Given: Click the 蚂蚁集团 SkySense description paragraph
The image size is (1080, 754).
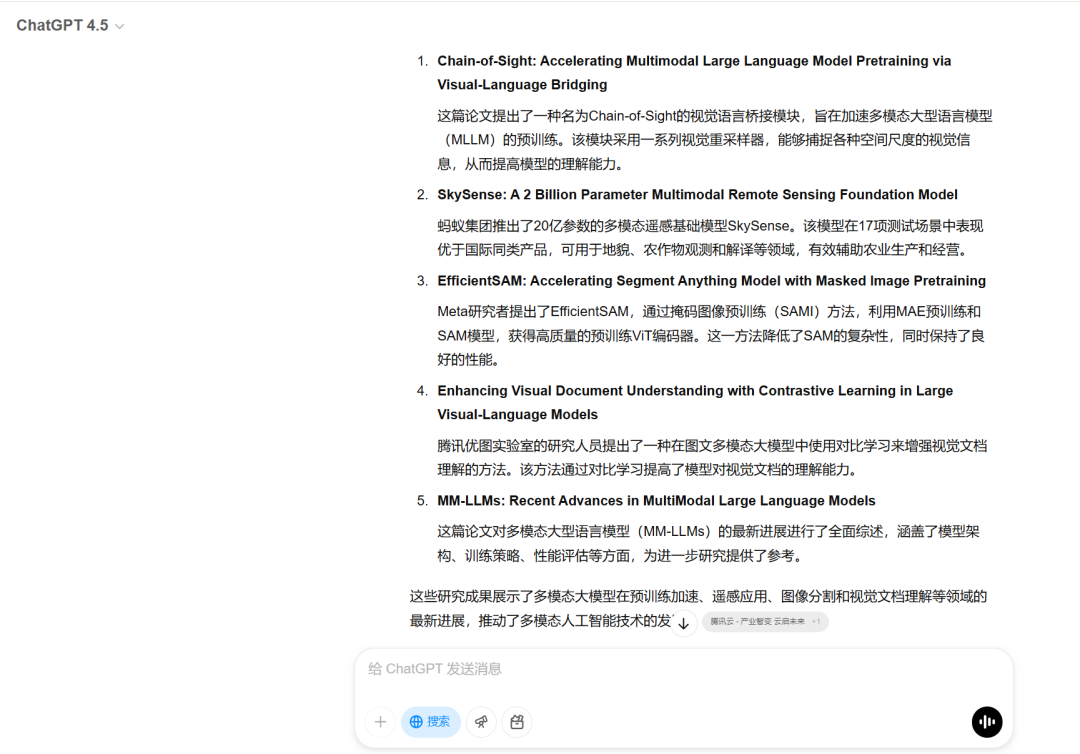Looking at the screenshot, I should pos(710,238).
